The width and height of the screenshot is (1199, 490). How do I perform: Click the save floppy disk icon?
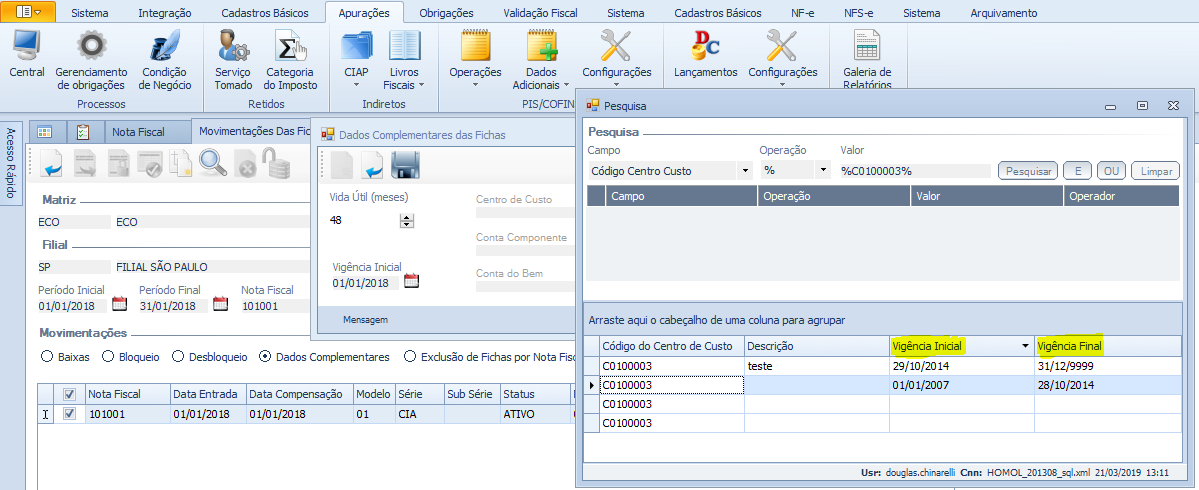pyautogui.click(x=404, y=164)
